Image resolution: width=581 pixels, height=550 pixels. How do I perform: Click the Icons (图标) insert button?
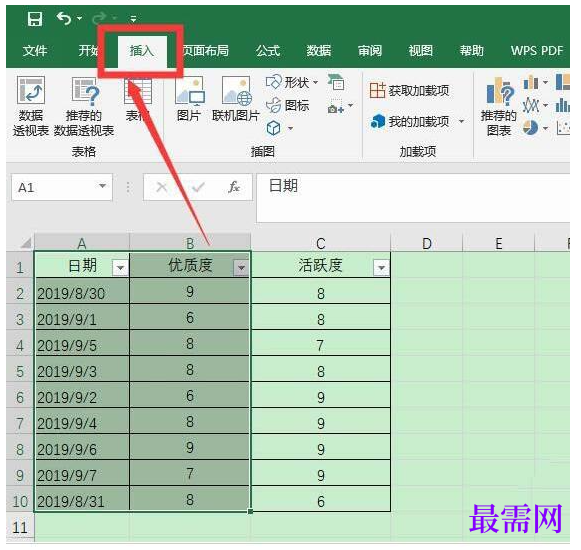(288, 106)
